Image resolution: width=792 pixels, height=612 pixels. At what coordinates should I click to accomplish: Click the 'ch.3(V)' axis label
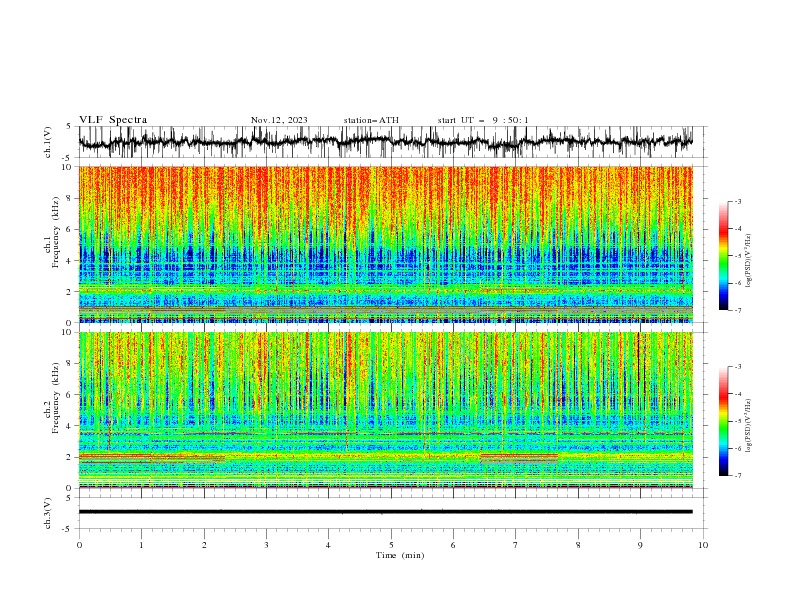click(48, 513)
